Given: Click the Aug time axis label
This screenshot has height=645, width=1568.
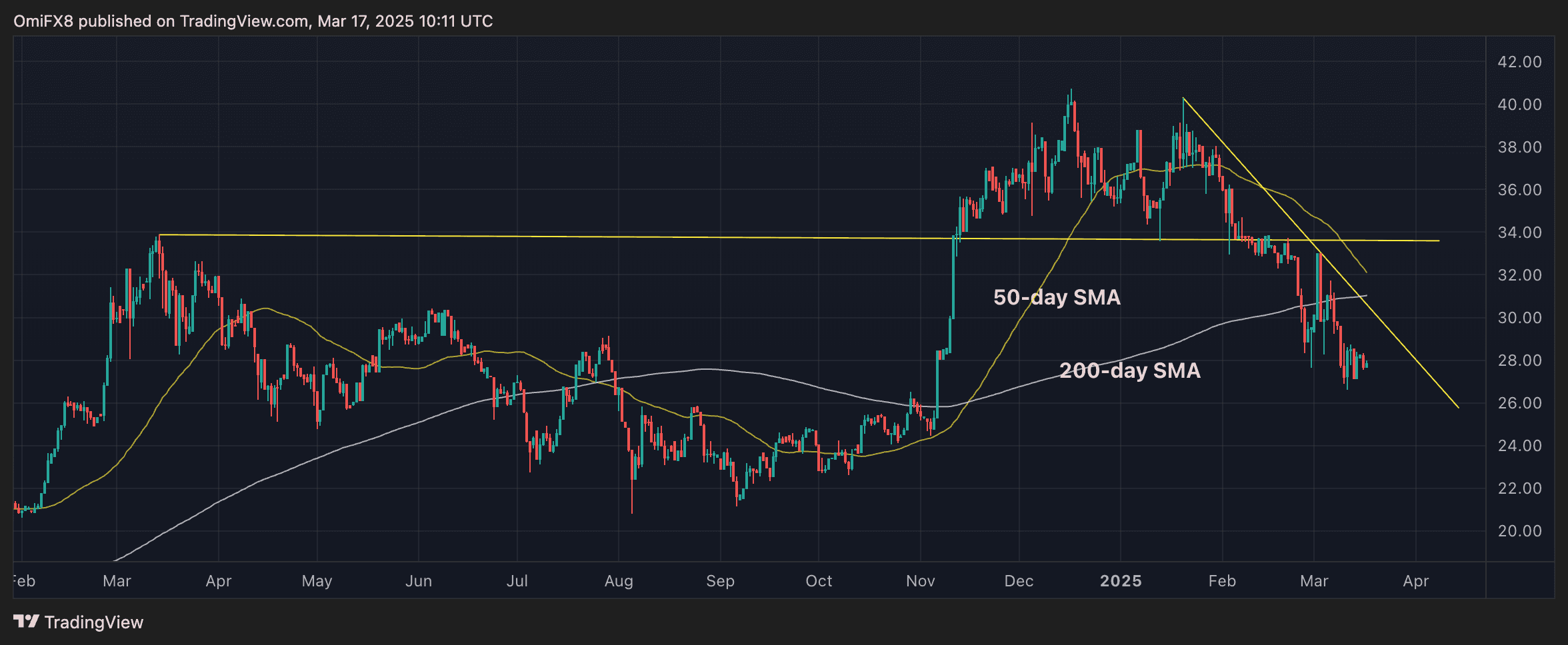Looking at the screenshot, I should pyautogui.click(x=619, y=581).
